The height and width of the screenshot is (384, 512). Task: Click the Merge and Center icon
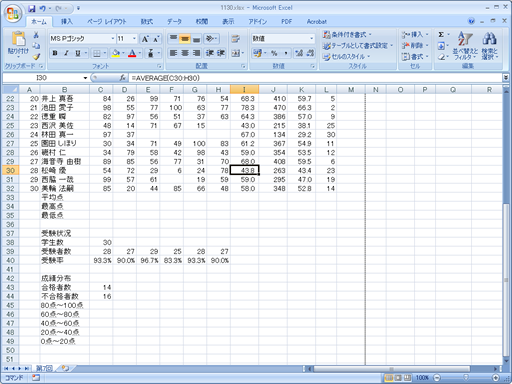235,53
